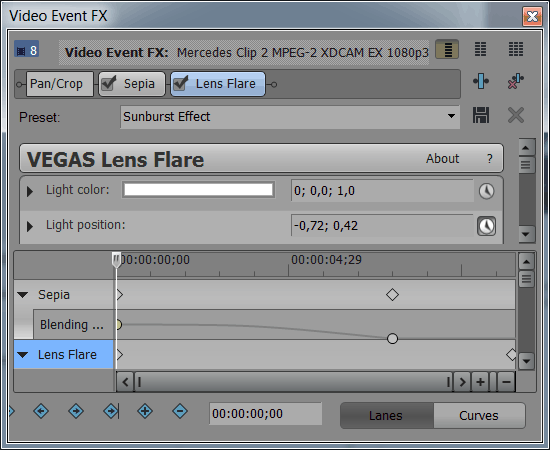This screenshot has height=450, width=550.
Task: Delete the current preset
Action: point(516,115)
